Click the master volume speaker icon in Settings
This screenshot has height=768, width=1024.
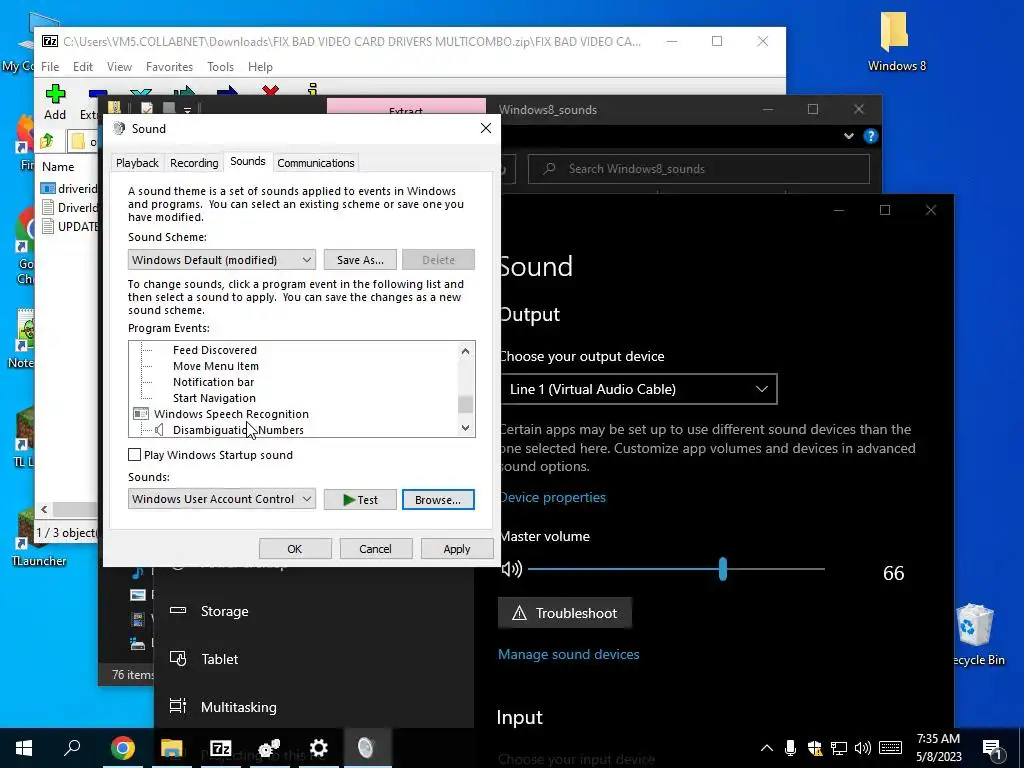coord(511,569)
